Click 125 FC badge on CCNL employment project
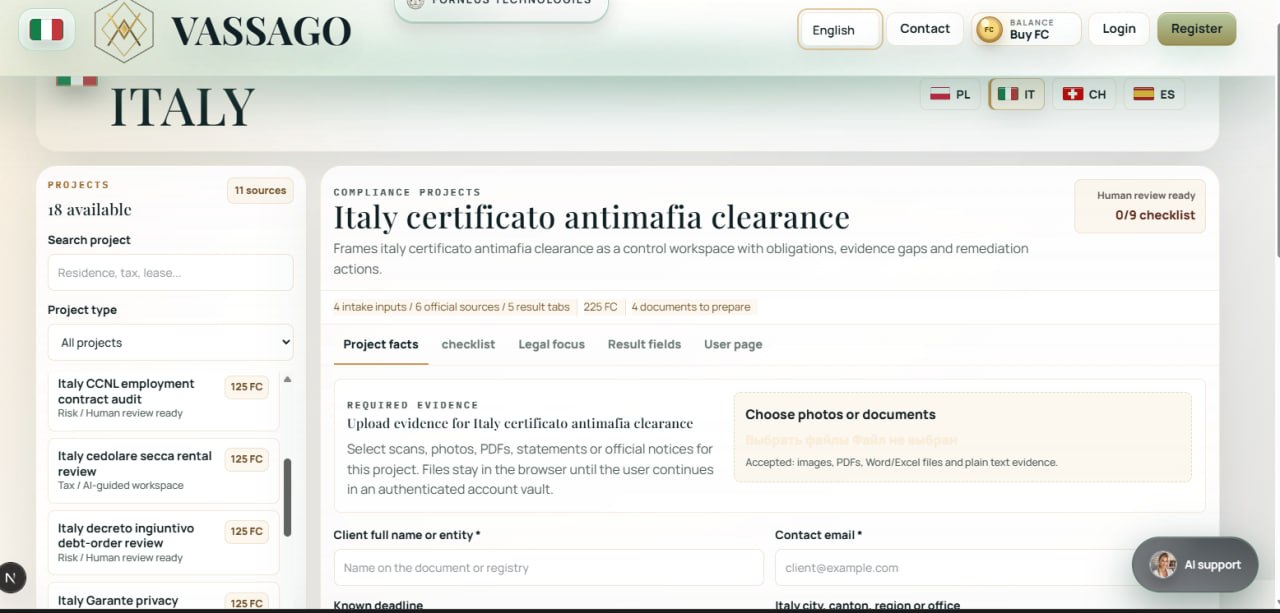1280x613 pixels. 247,387
